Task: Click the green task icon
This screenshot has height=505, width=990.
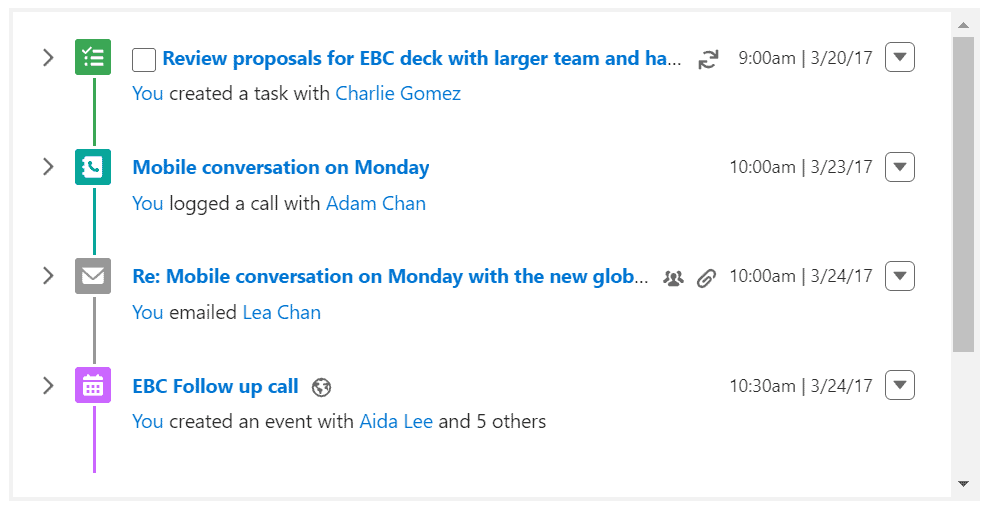Action: point(93,57)
